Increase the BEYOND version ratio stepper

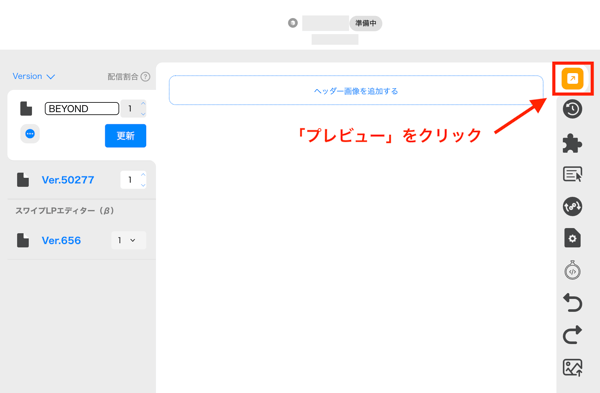143,104
